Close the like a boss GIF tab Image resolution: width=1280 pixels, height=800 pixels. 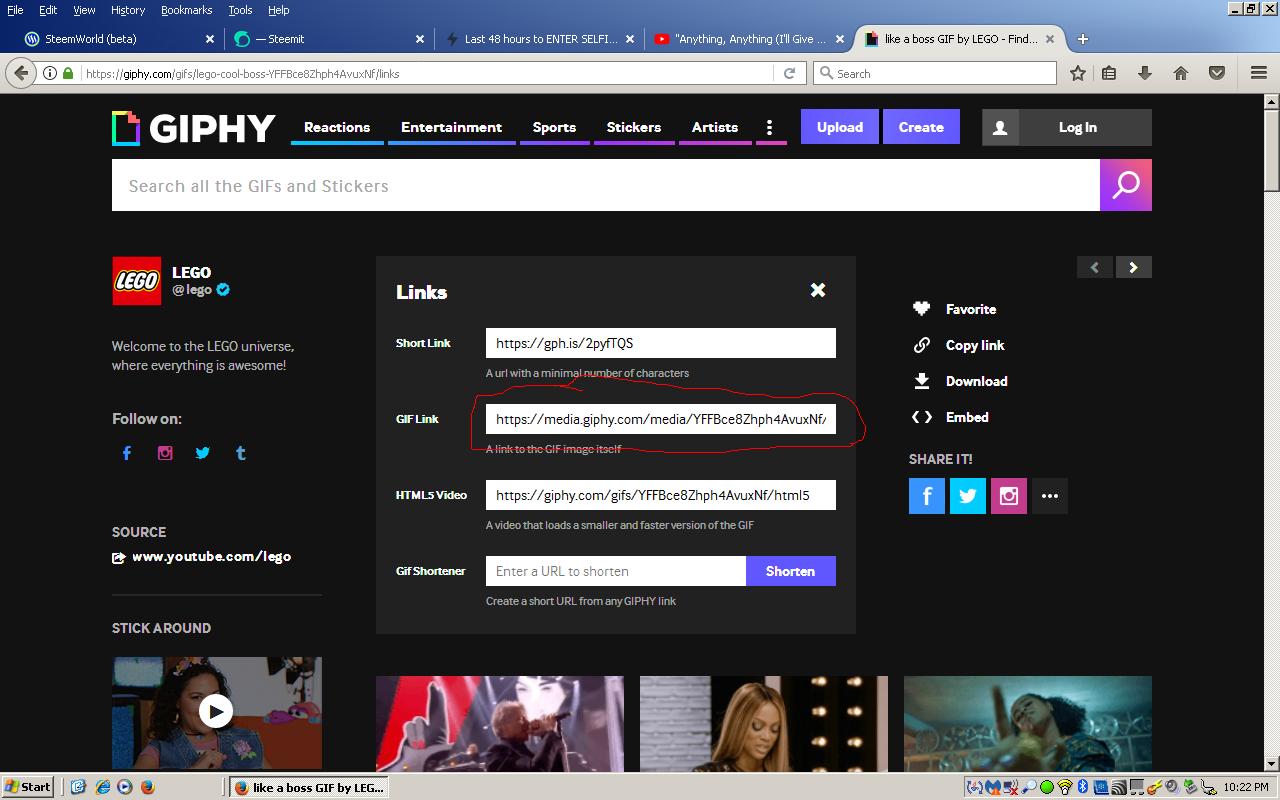pyautogui.click(x=1050, y=39)
